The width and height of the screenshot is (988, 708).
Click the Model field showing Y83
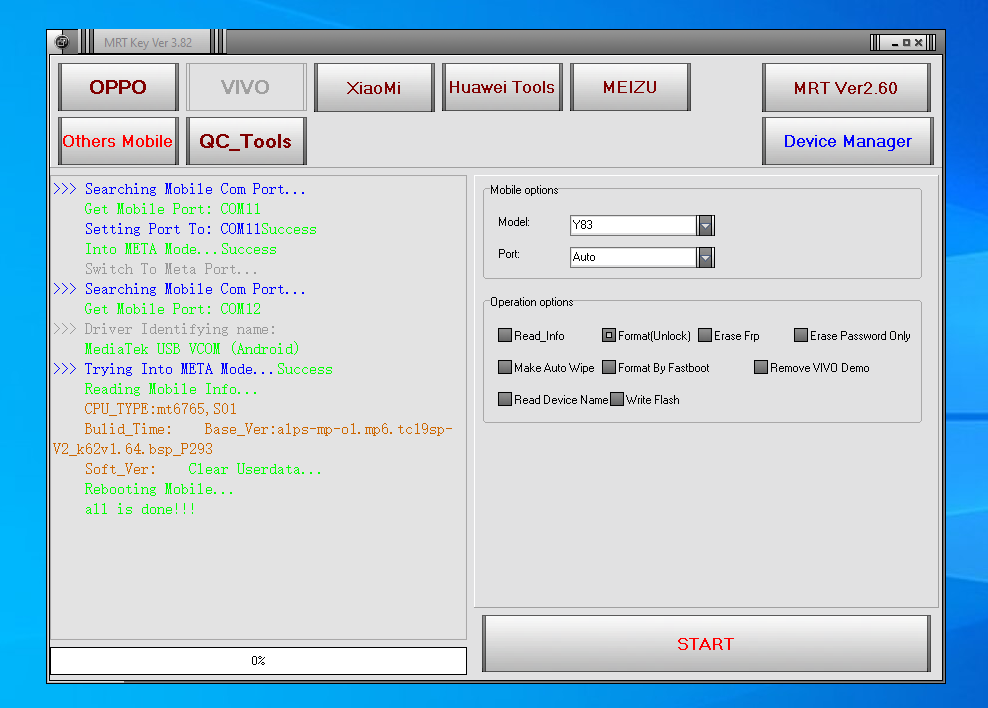pos(633,225)
